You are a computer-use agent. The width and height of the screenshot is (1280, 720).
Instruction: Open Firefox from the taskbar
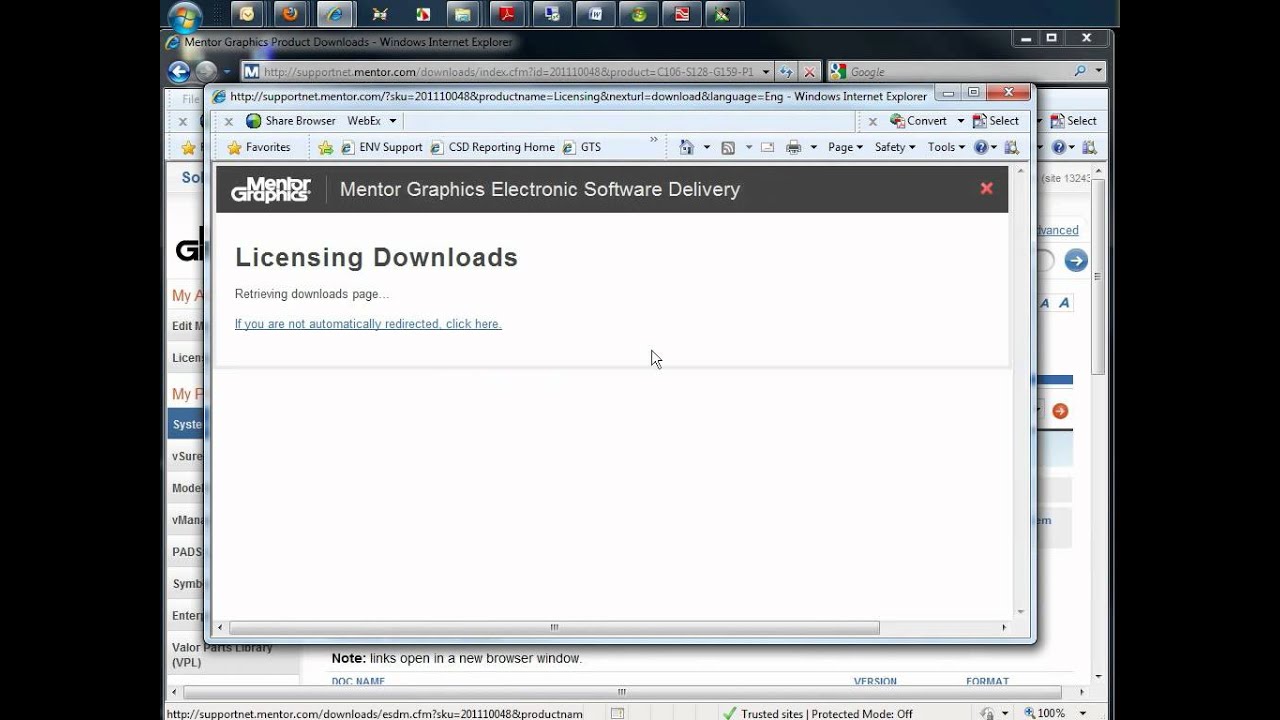[290, 14]
